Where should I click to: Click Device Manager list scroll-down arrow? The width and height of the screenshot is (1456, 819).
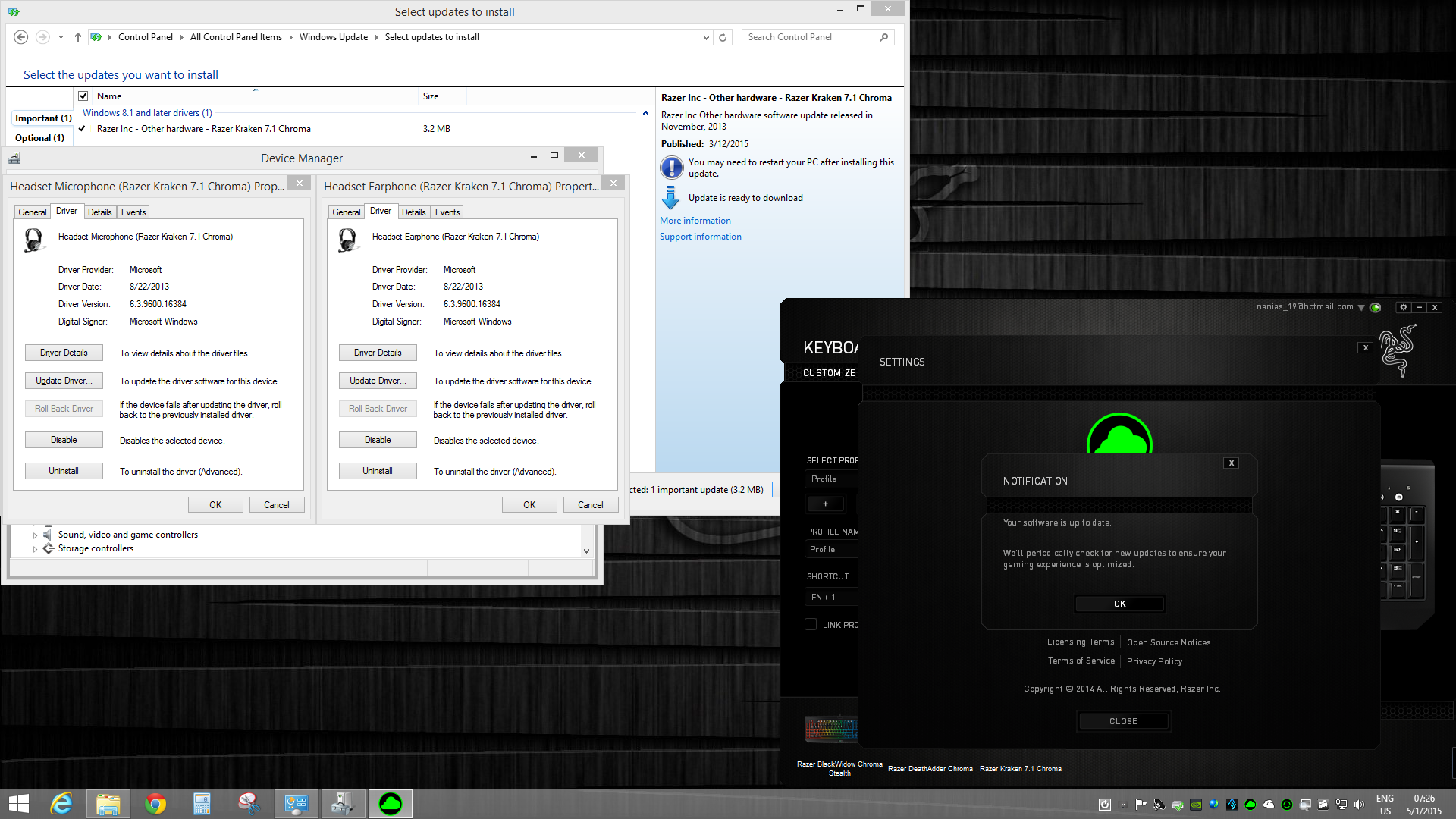pyautogui.click(x=586, y=551)
